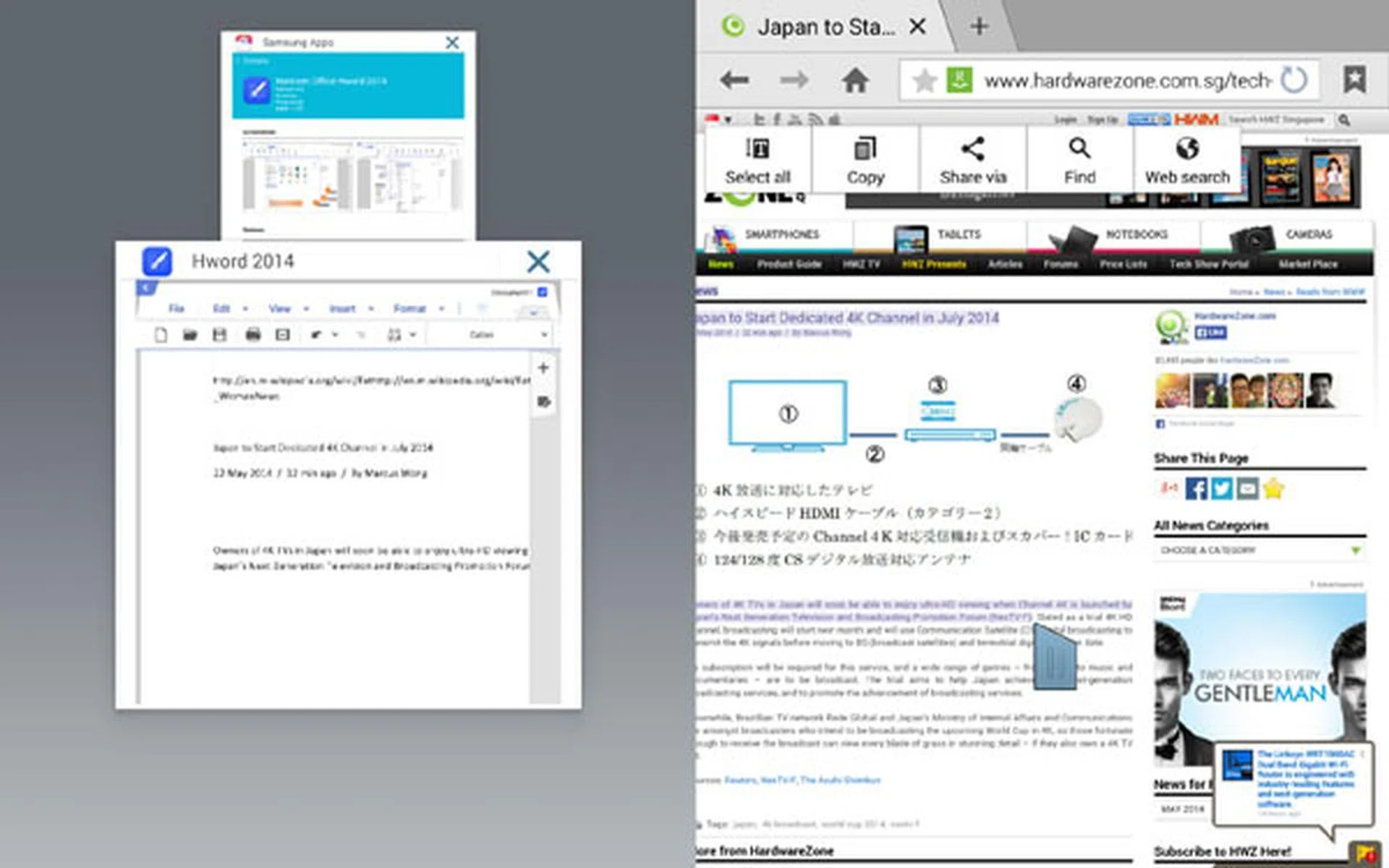Image resolution: width=1389 pixels, height=868 pixels.
Task: Navigate back using the browser back arrow
Action: point(734,80)
